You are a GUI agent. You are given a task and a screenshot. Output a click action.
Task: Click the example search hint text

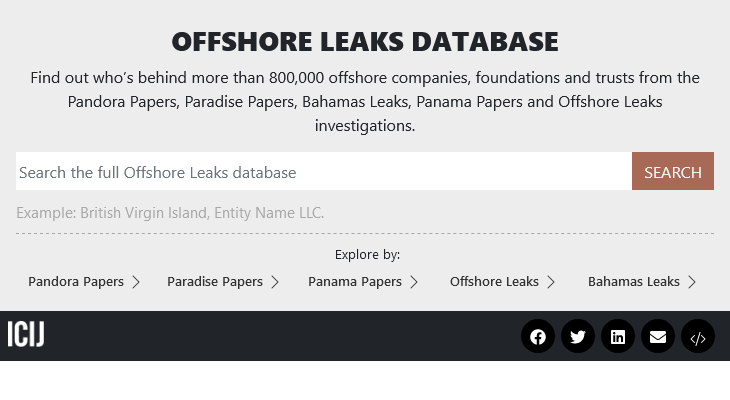pyautogui.click(x=170, y=213)
